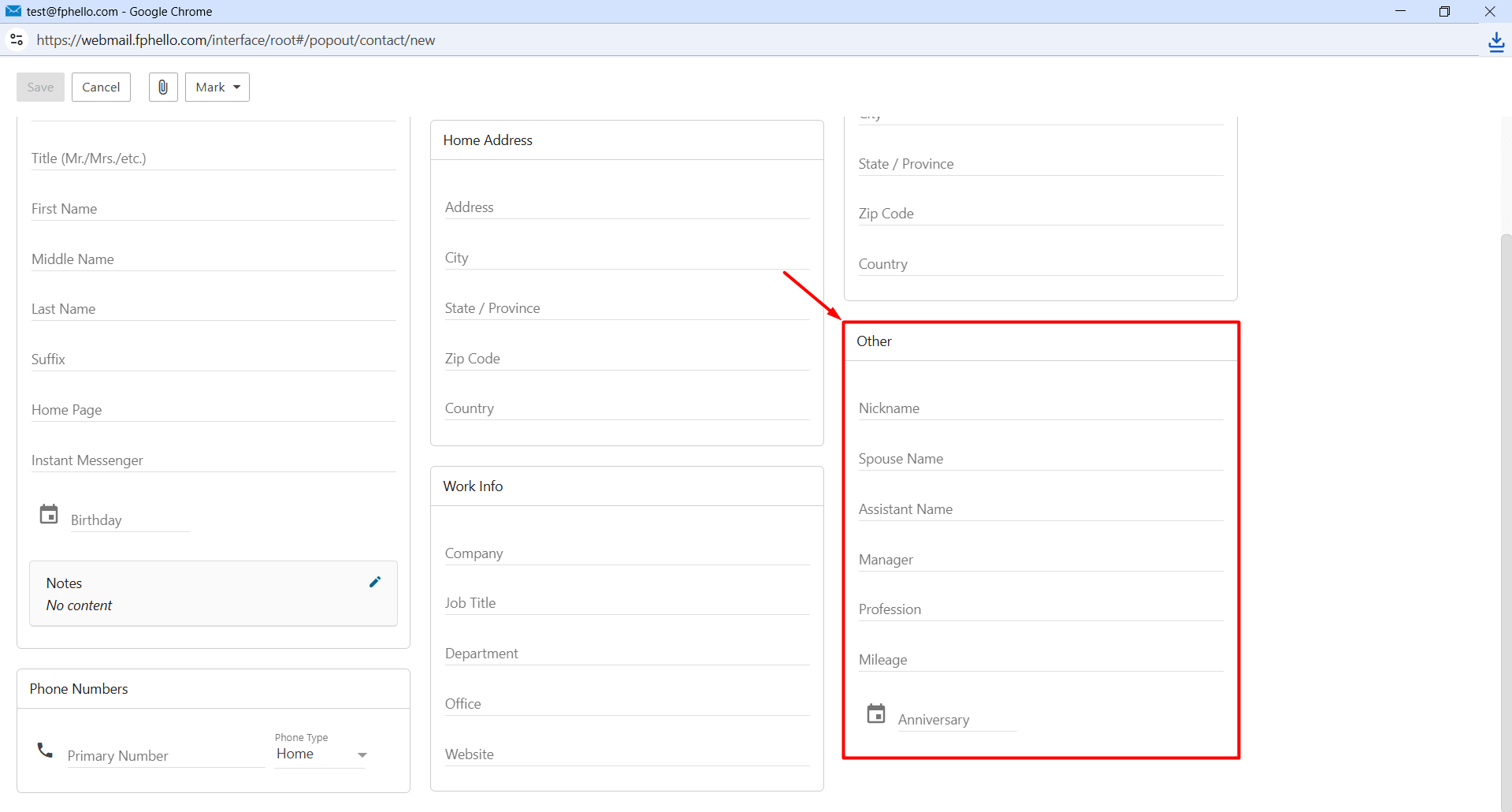Expand the Phone Type Home dropdown

click(321, 754)
